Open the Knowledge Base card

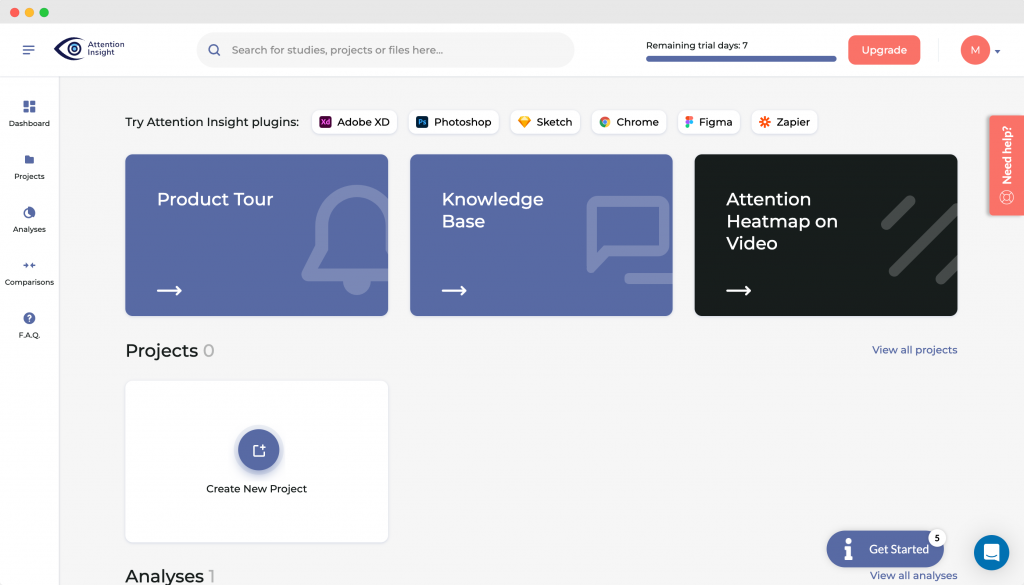(x=541, y=235)
